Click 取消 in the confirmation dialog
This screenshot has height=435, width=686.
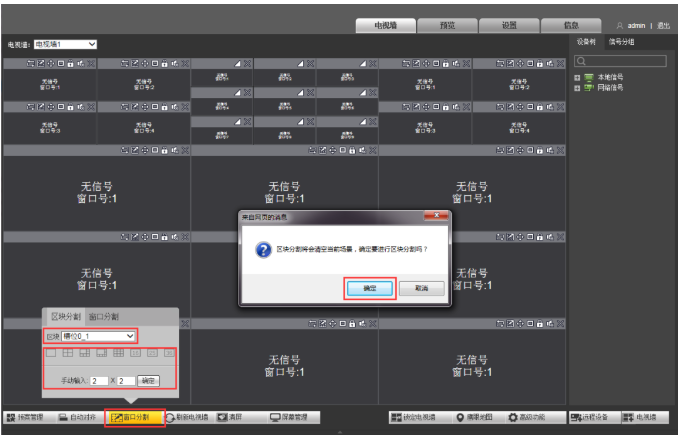421,288
